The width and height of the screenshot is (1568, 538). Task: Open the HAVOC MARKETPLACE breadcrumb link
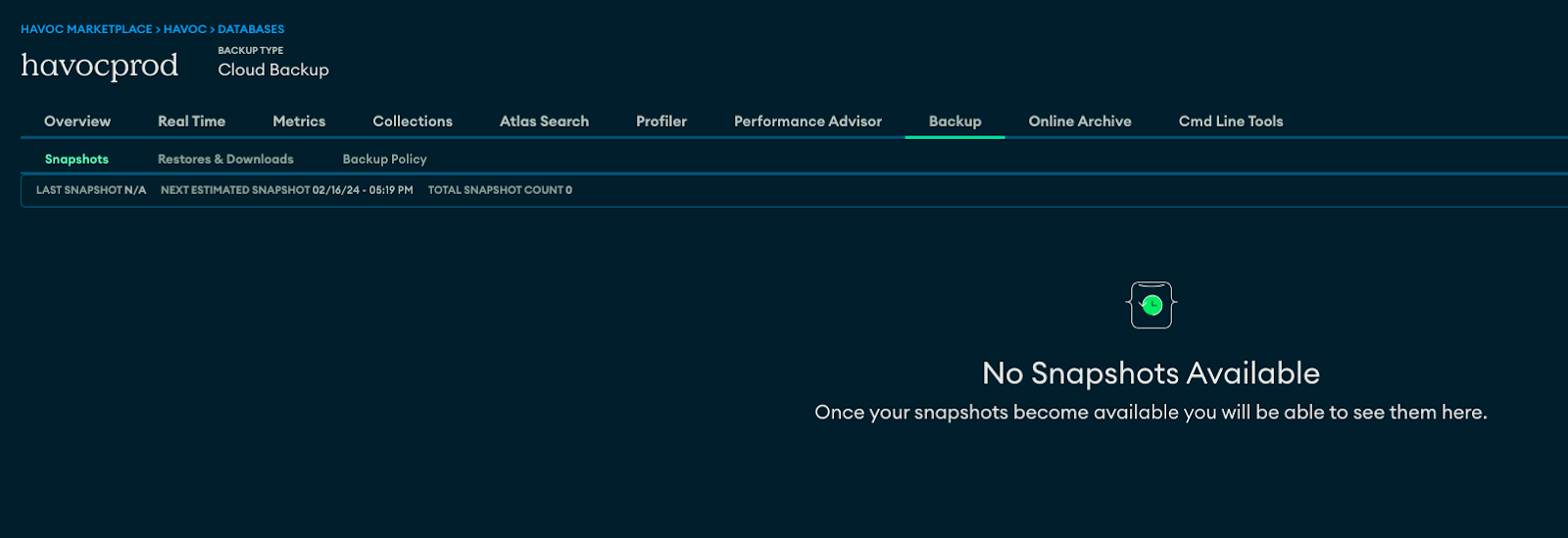[86, 29]
